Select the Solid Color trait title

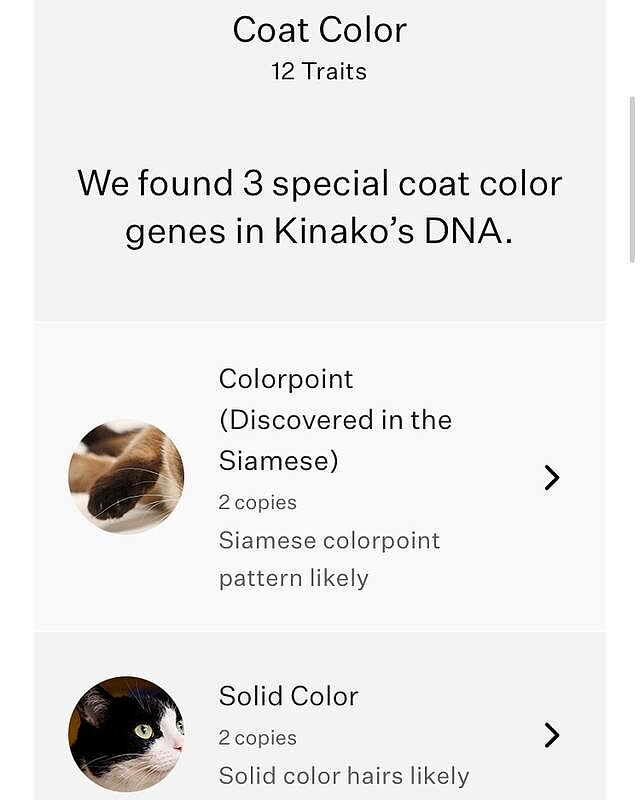pos(288,696)
